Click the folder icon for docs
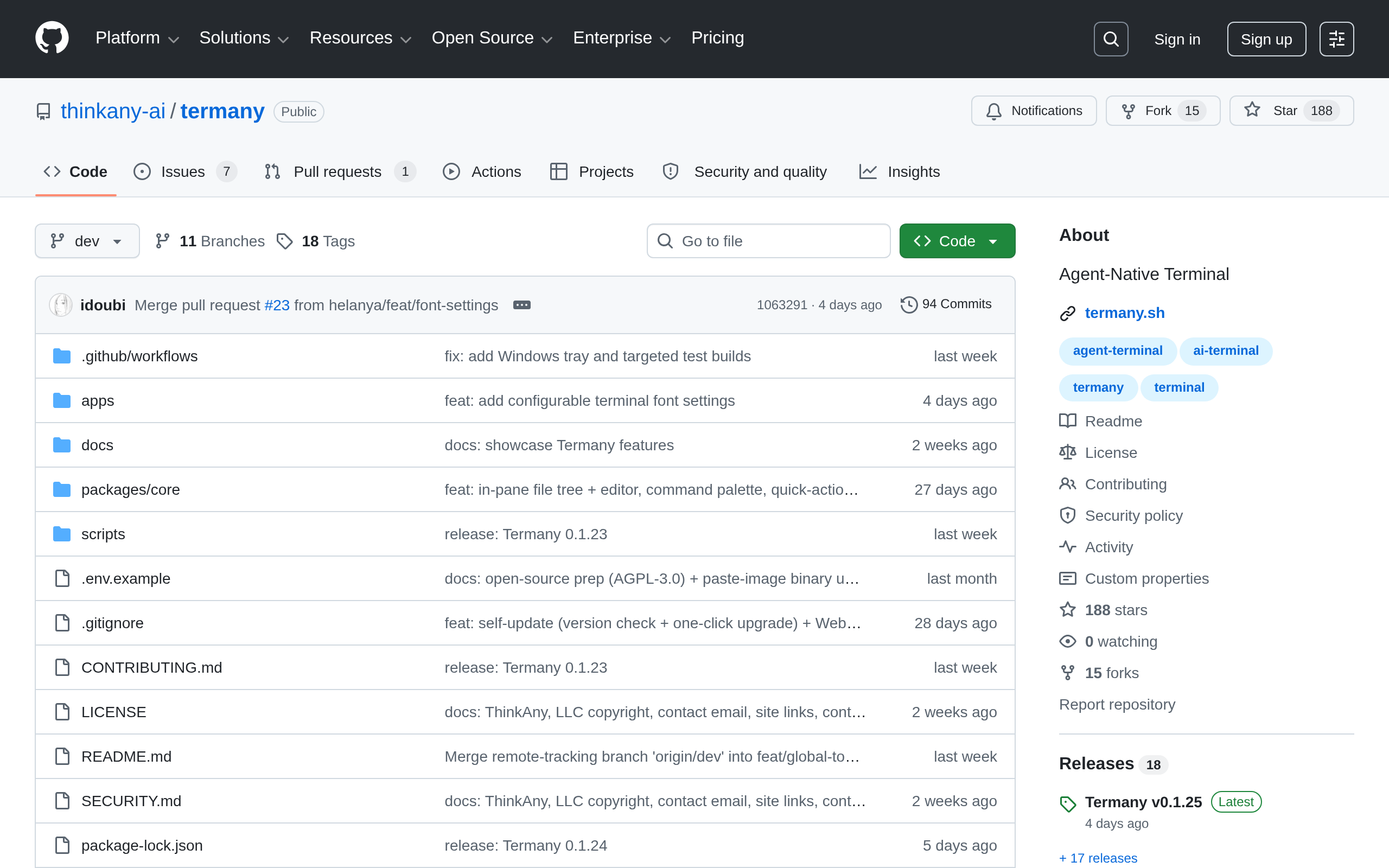The width and height of the screenshot is (1389, 868). pos(62,445)
